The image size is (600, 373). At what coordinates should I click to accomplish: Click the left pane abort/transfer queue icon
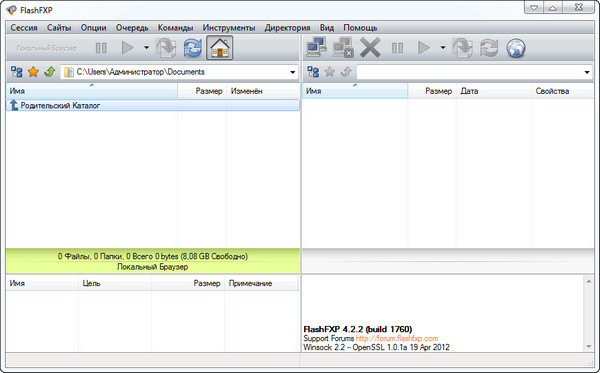(x=166, y=48)
